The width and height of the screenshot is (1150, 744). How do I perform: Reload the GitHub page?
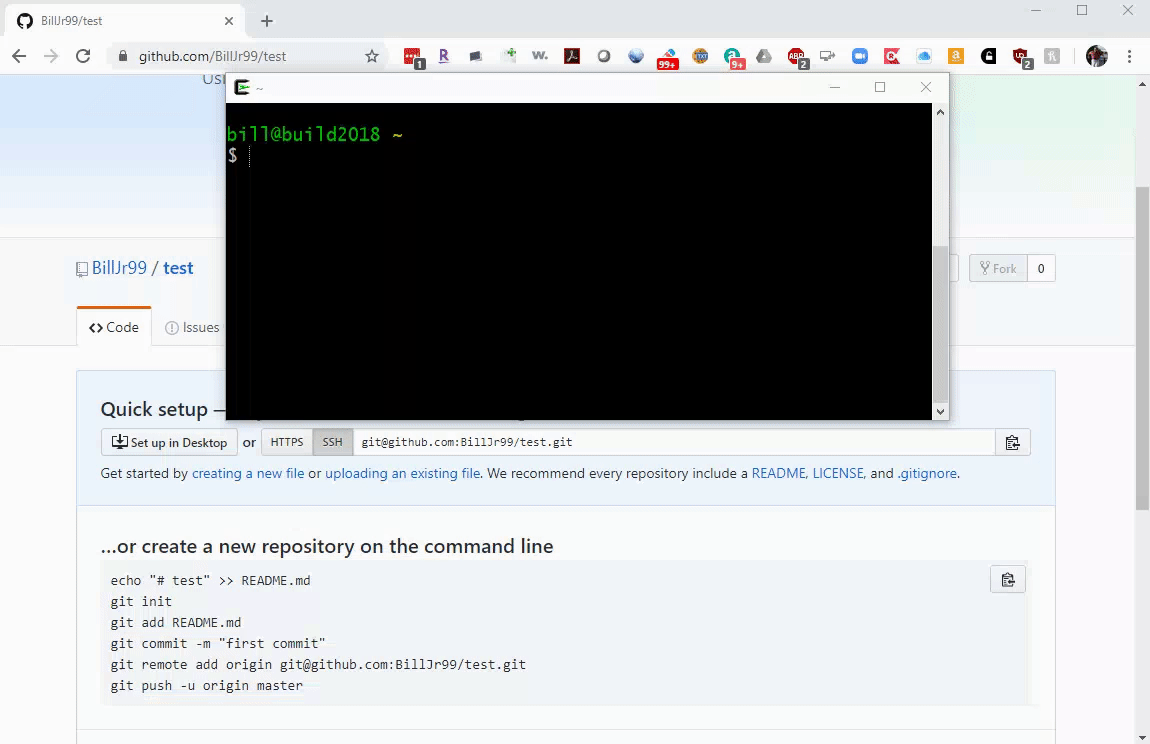pyautogui.click(x=83, y=56)
